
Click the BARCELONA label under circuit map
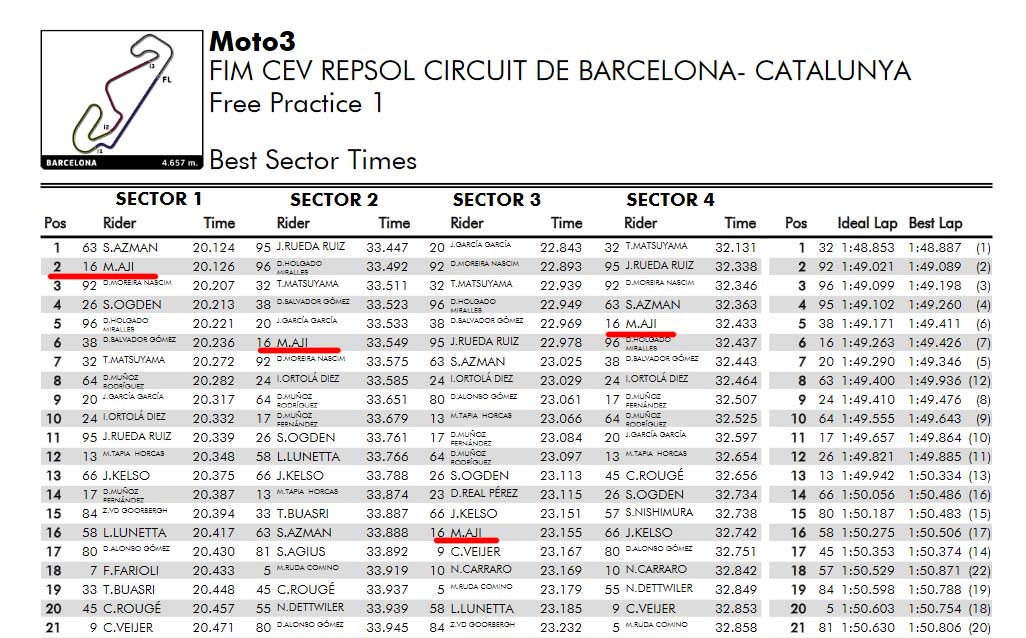(72, 161)
